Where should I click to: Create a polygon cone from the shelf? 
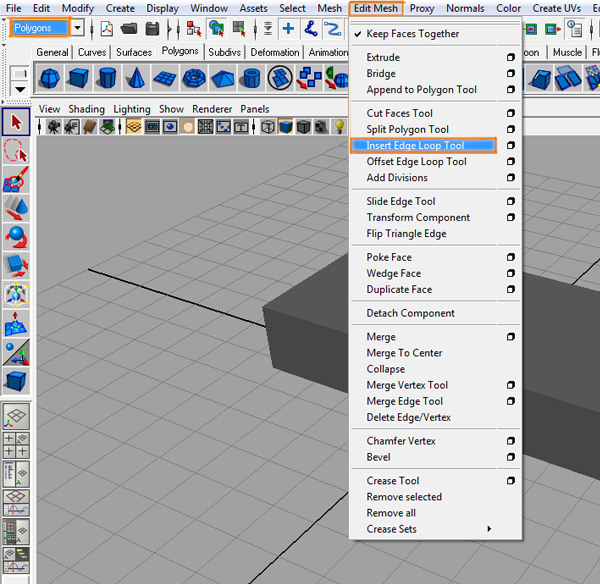136,78
